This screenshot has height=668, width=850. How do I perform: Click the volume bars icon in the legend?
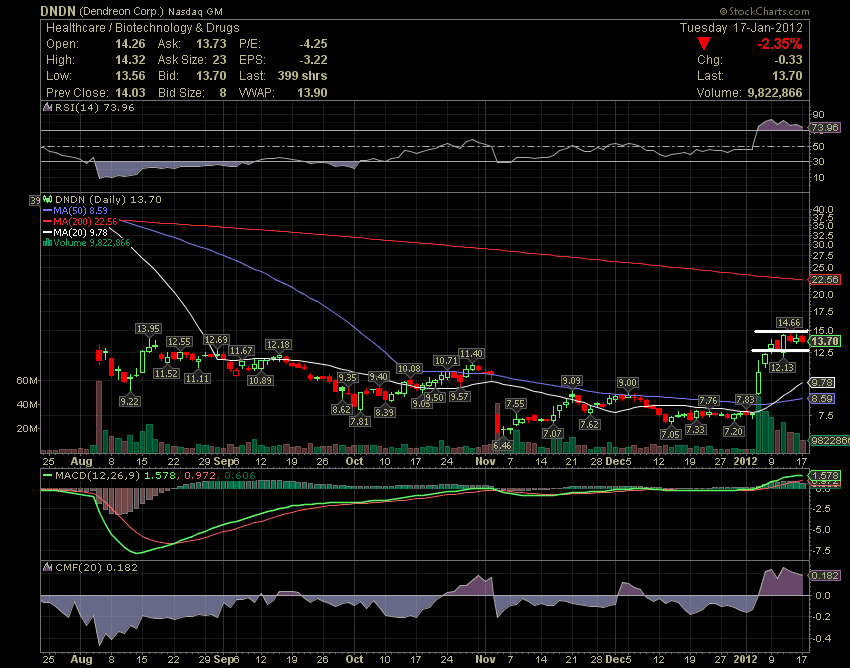coord(47,242)
